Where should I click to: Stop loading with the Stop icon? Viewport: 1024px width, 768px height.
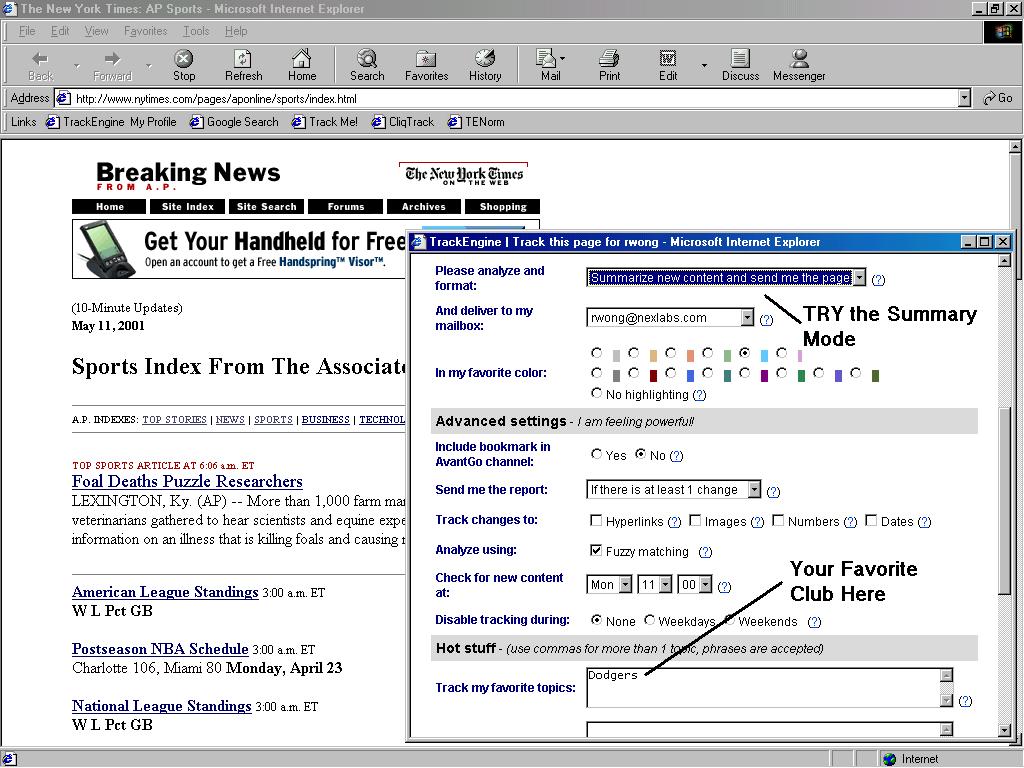[184, 65]
